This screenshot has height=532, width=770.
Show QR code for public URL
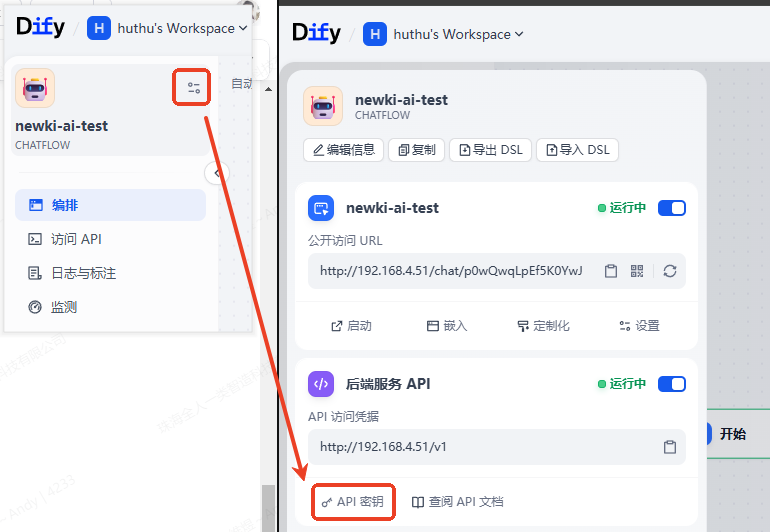637,271
